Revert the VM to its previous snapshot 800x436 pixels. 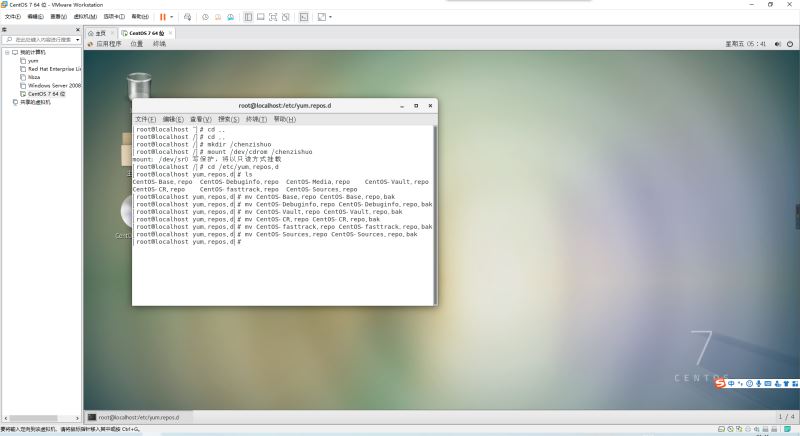pos(218,17)
